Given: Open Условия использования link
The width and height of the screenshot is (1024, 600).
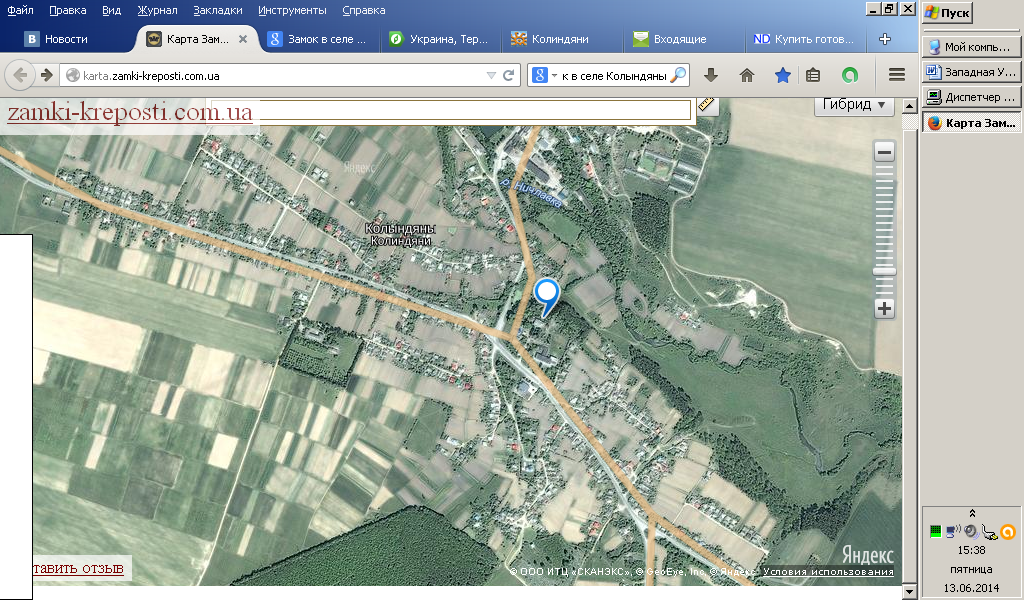Looking at the screenshot, I should click(828, 572).
